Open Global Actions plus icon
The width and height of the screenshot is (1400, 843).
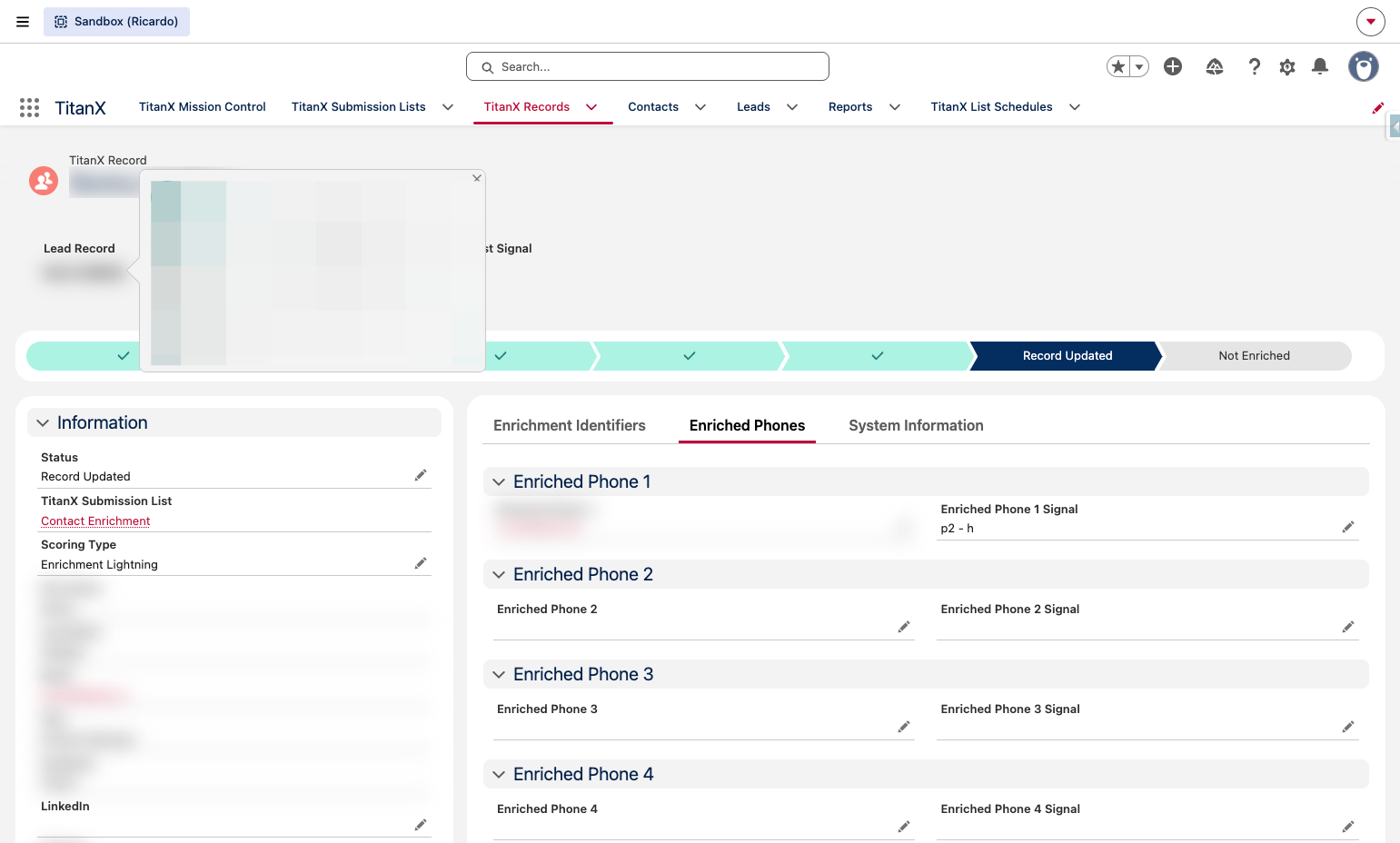tap(1173, 66)
